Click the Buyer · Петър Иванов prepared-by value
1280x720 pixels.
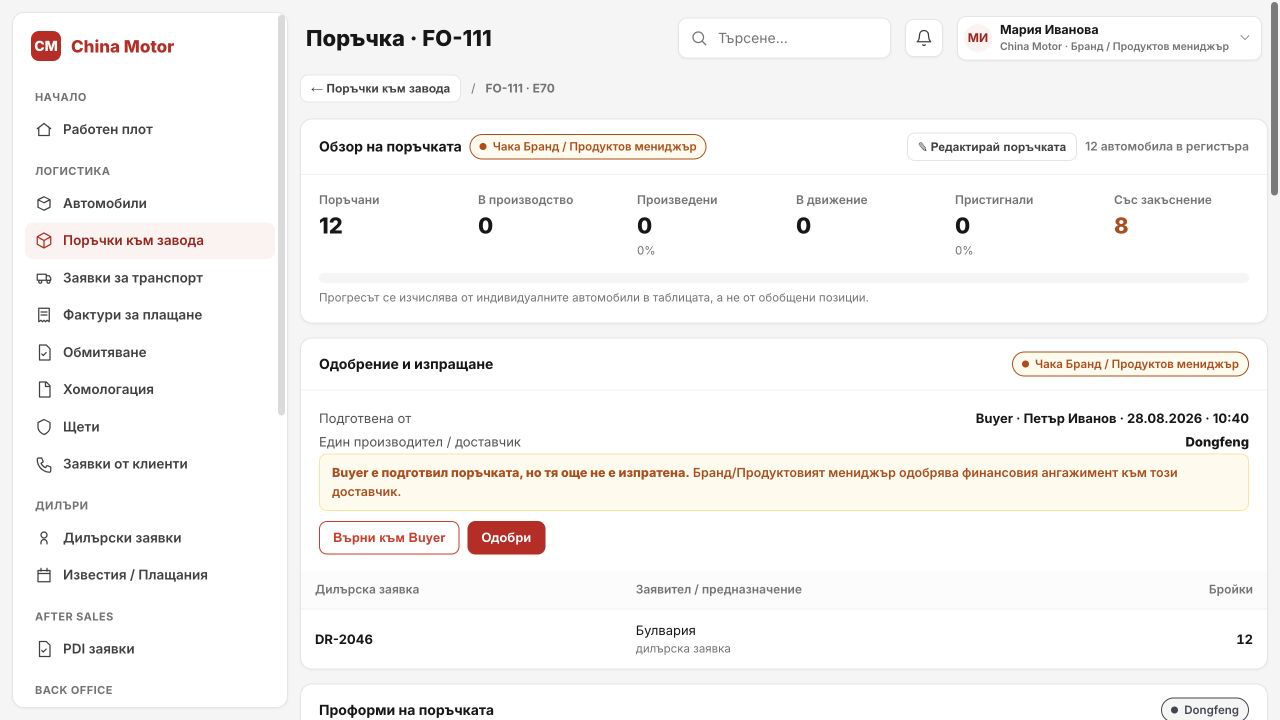[x=1112, y=419]
